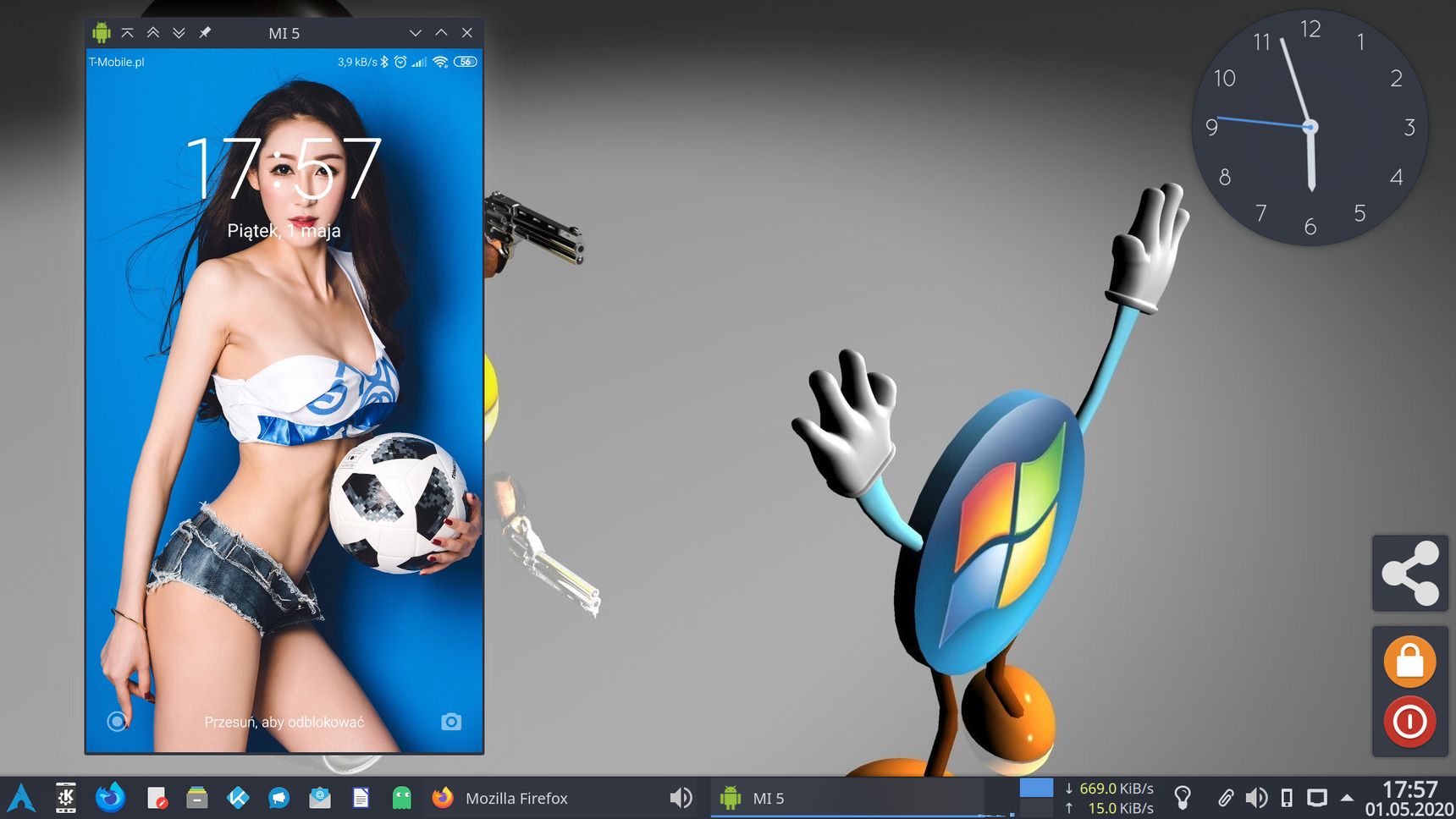The width and height of the screenshot is (1456, 819).
Task: Click the alarm clock icon in phone status bar
Action: click(400, 62)
